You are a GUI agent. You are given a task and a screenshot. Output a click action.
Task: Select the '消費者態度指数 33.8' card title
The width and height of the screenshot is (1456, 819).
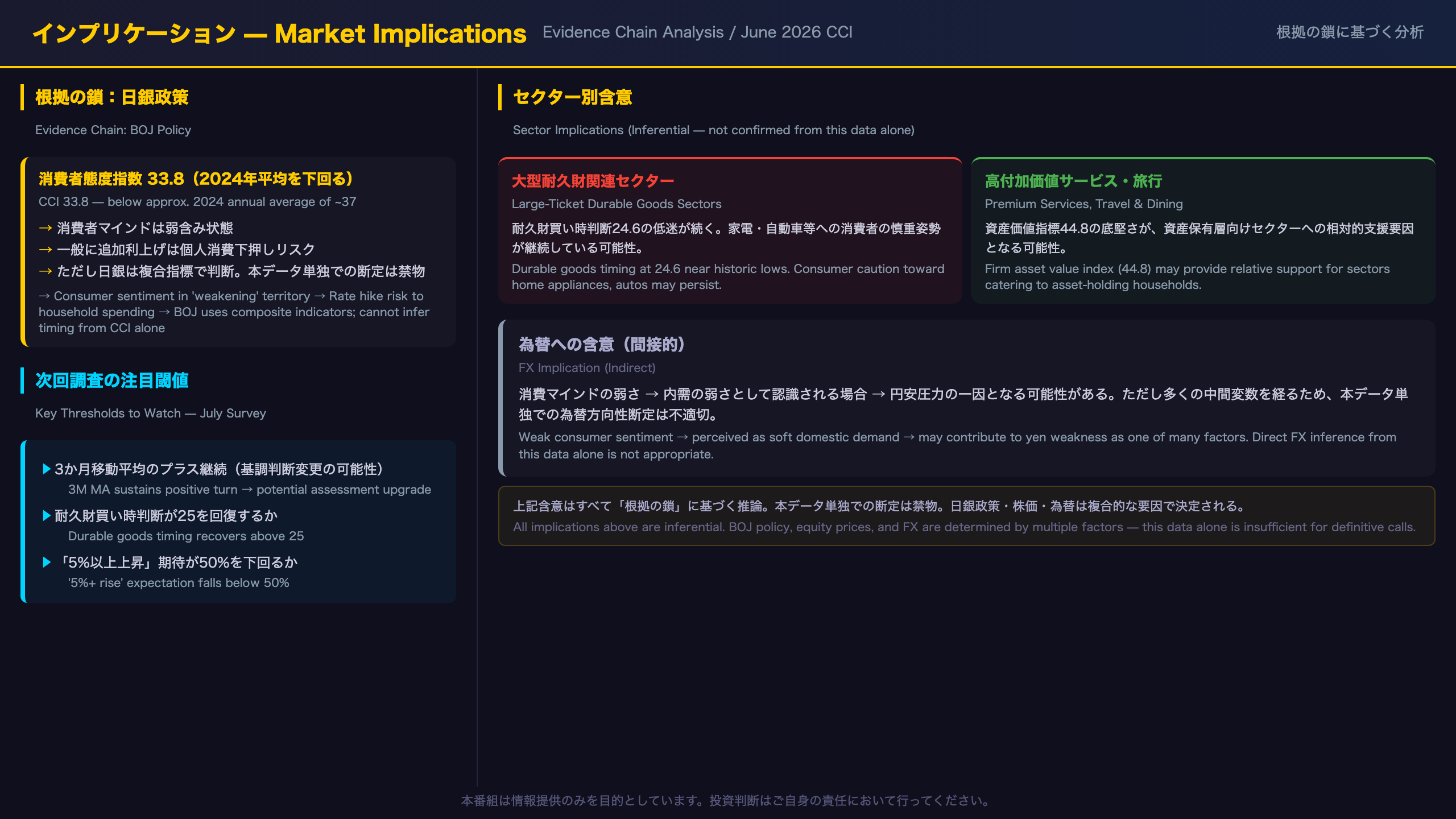click(196, 179)
